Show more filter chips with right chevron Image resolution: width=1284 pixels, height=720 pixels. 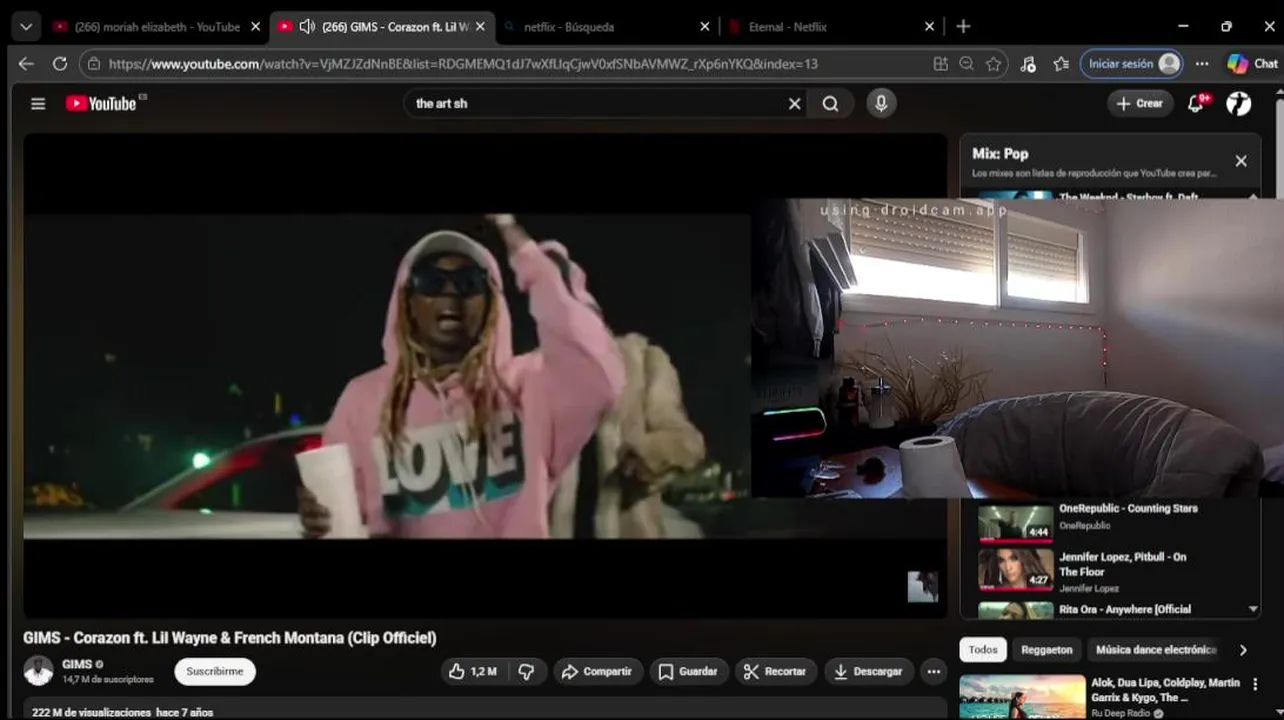(1243, 650)
